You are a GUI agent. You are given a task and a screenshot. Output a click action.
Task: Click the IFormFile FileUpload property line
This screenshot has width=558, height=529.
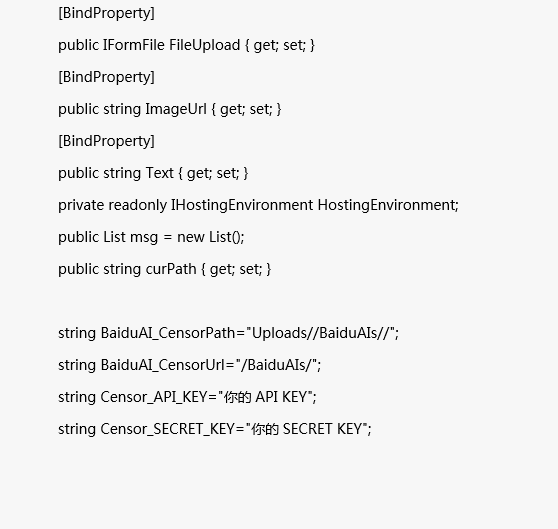point(186,46)
